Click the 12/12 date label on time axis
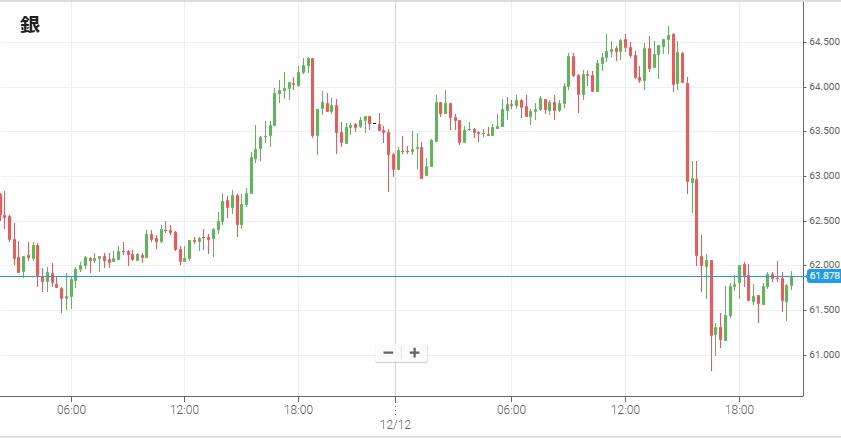 click(x=396, y=425)
